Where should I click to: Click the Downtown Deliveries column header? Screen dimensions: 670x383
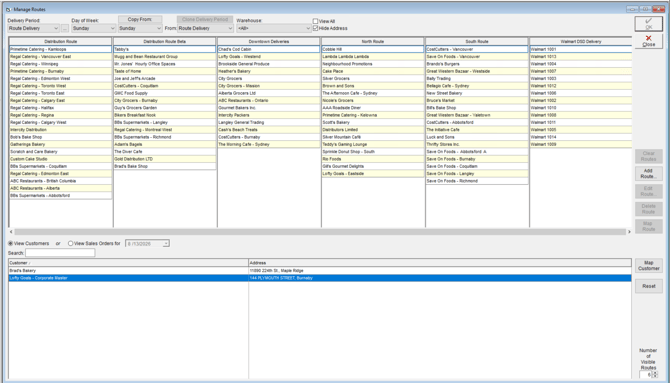(x=269, y=41)
